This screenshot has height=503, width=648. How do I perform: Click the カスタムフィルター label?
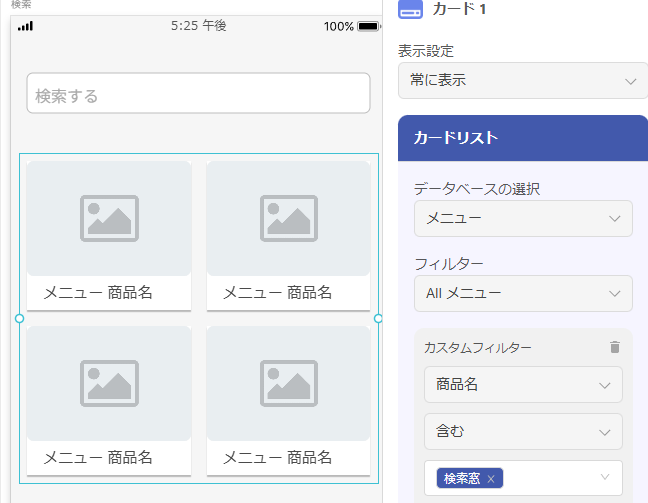(x=478, y=348)
